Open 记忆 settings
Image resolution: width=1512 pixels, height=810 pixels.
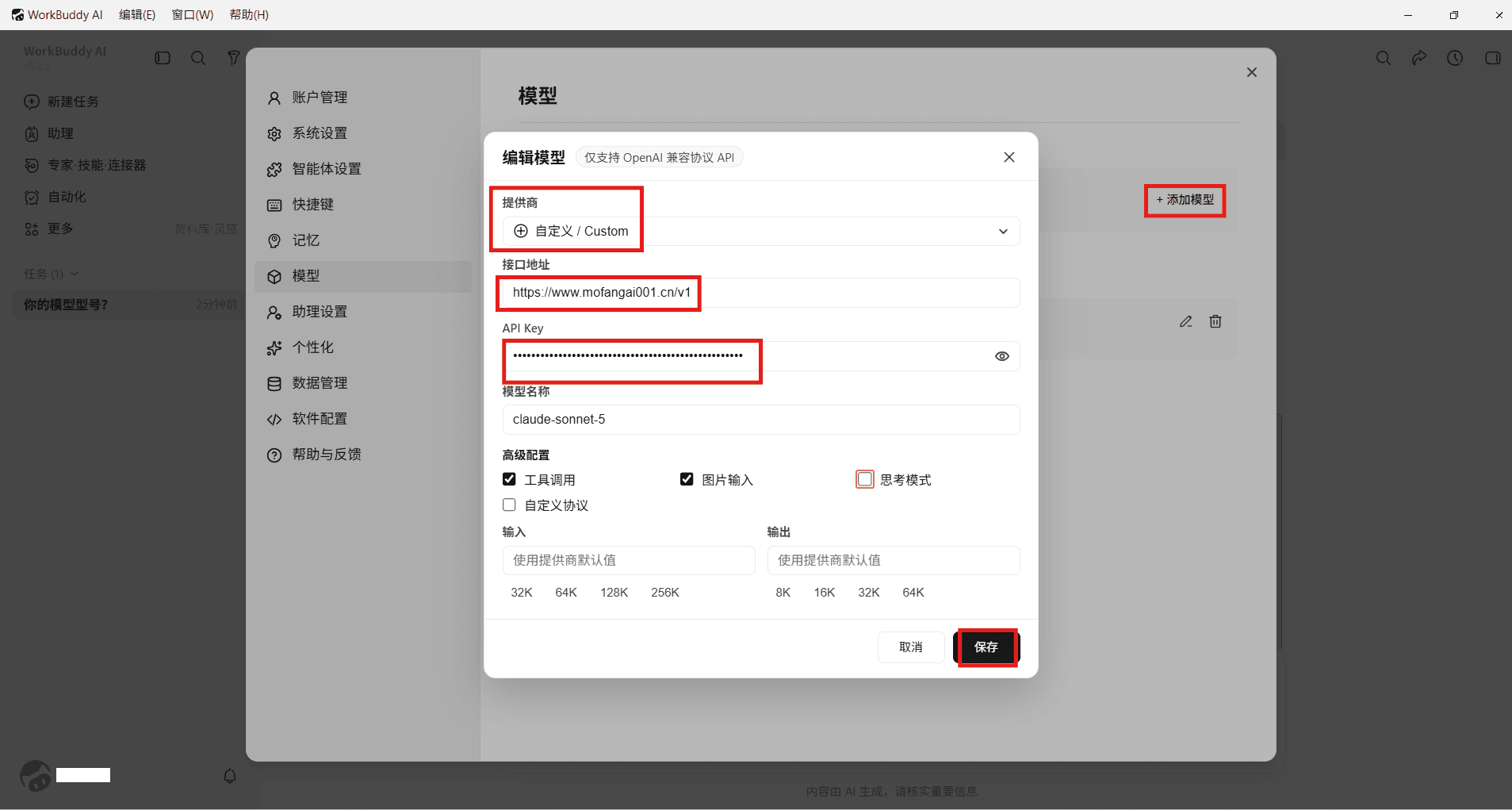pyautogui.click(x=363, y=240)
